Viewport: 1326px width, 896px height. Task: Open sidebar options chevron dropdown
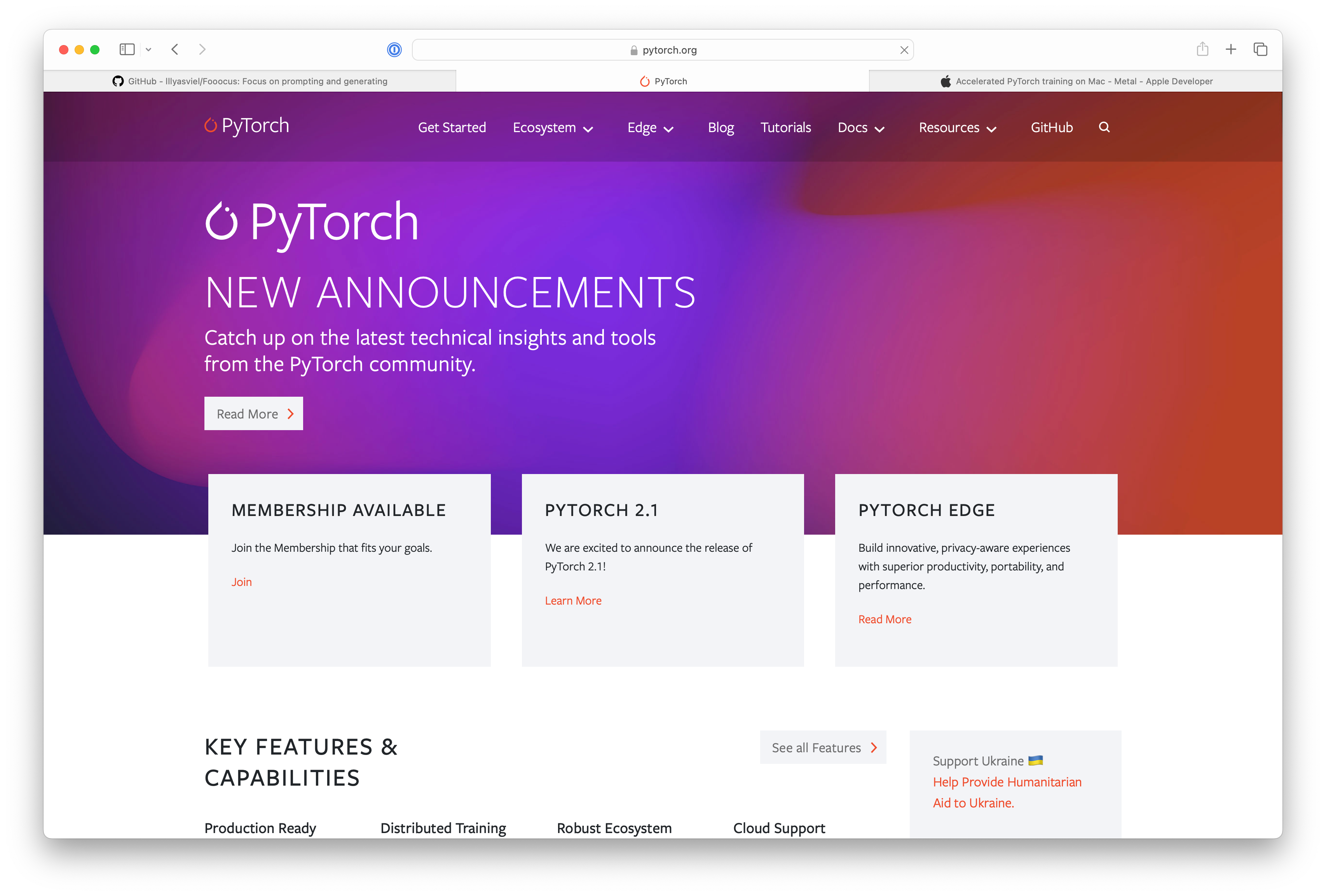[148, 50]
